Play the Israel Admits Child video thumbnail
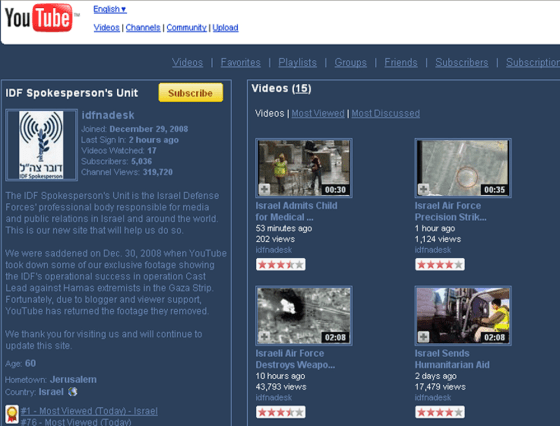560x426 pixels. 304,168
